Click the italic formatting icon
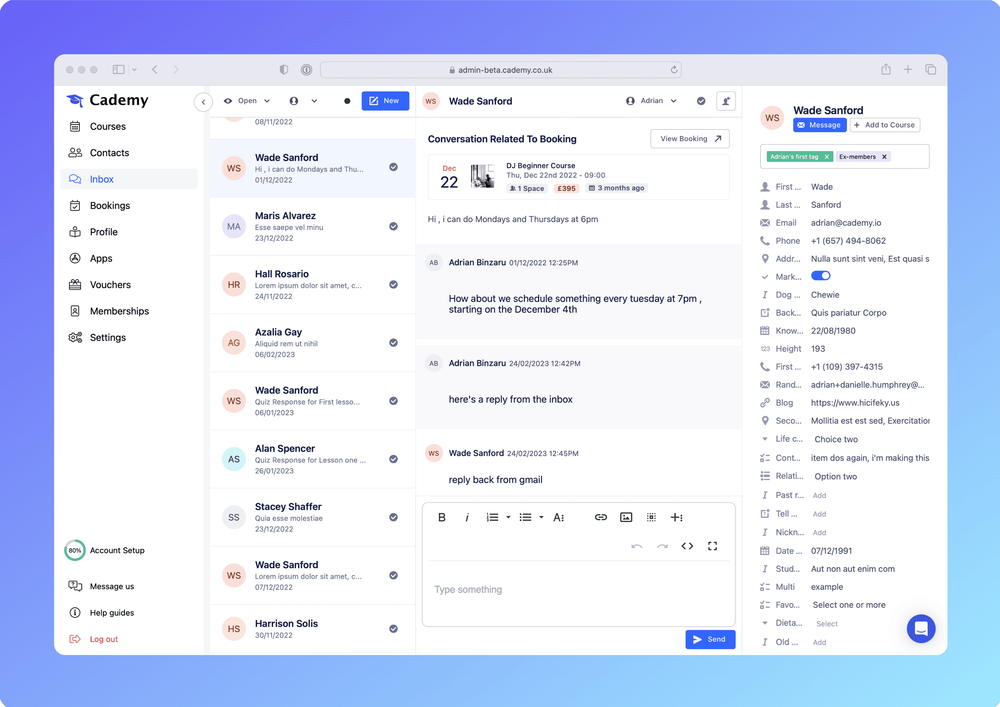1000x707 pixels. pyautogui.click(x=467, y=517)
